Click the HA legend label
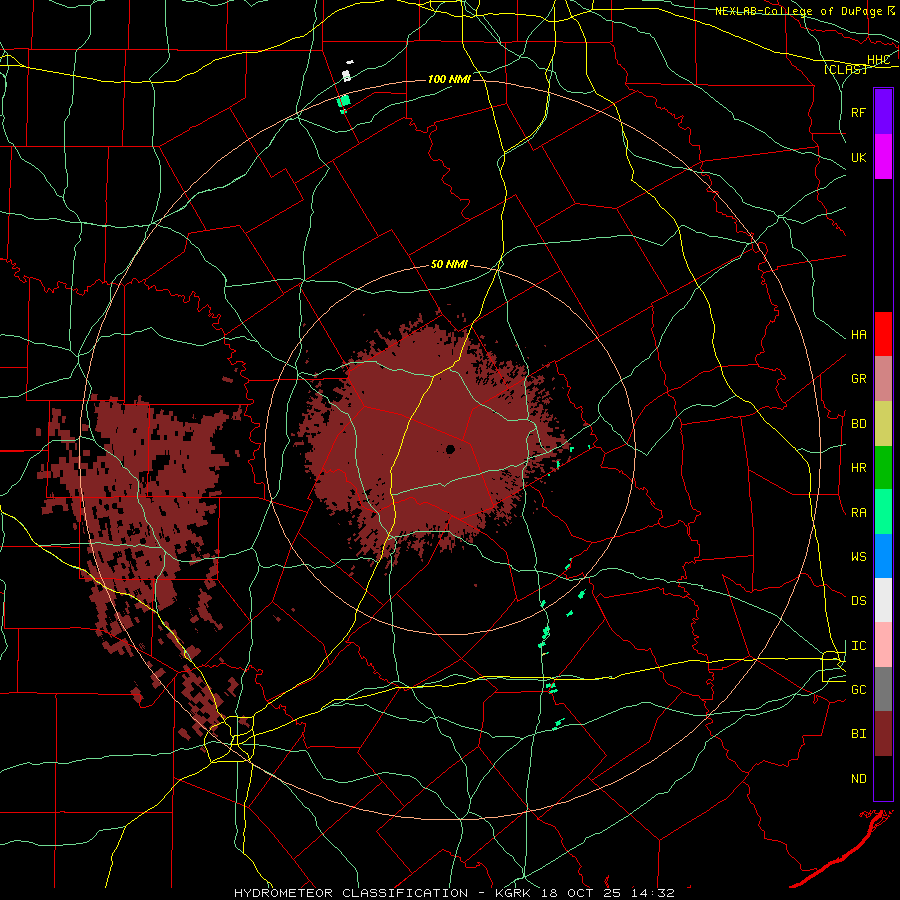The height and width of the screenshot is (900, 900). 859,335
